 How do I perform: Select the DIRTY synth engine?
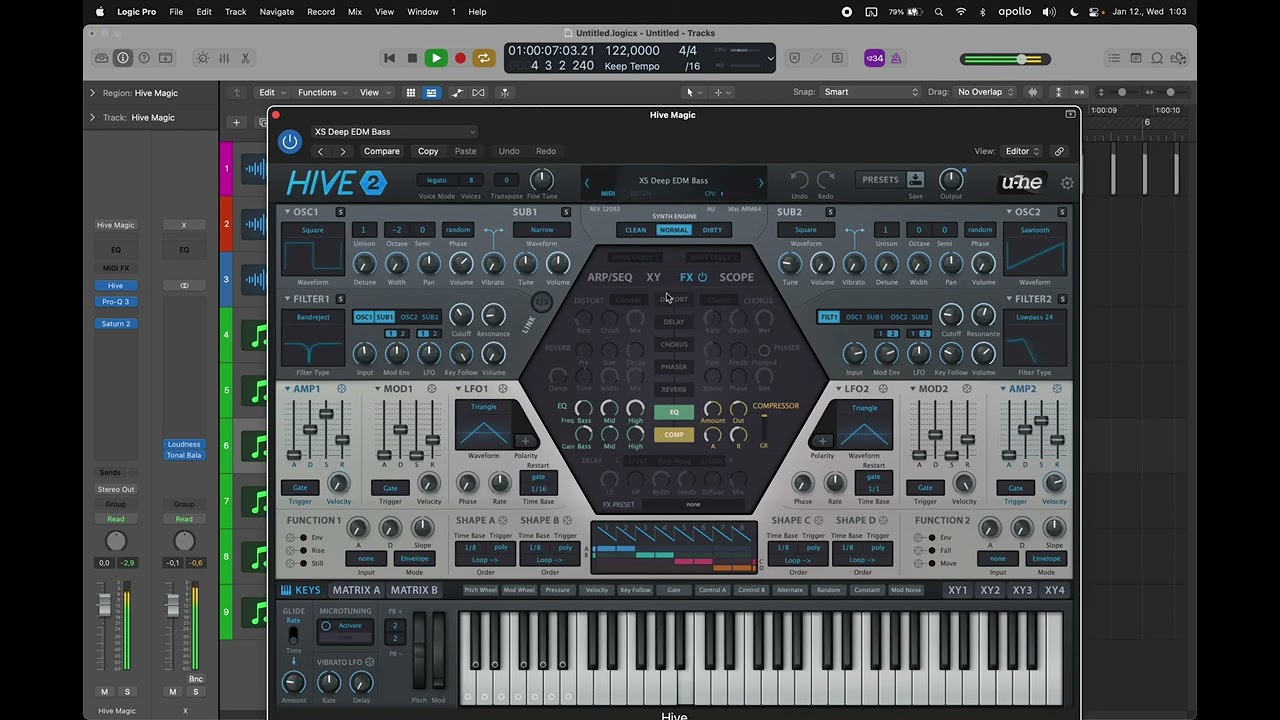712,230
